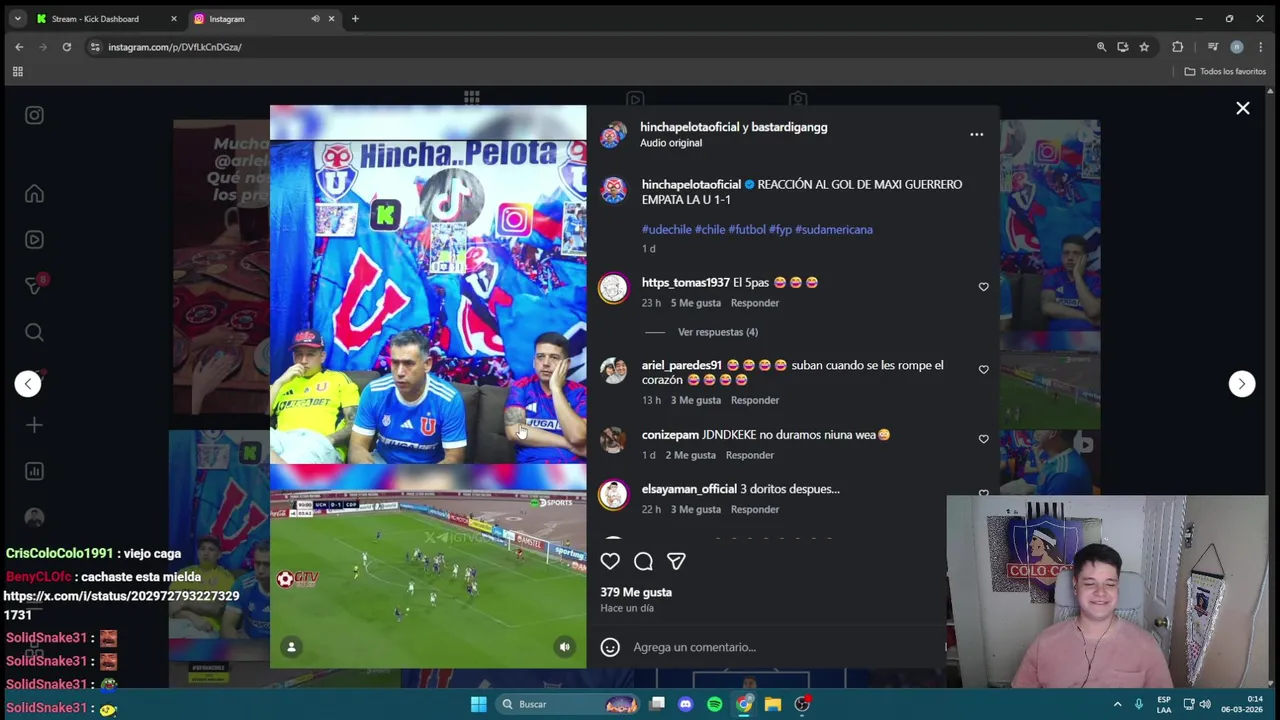Reply to ariel_paredes91 comment

[x=754, y=400]
